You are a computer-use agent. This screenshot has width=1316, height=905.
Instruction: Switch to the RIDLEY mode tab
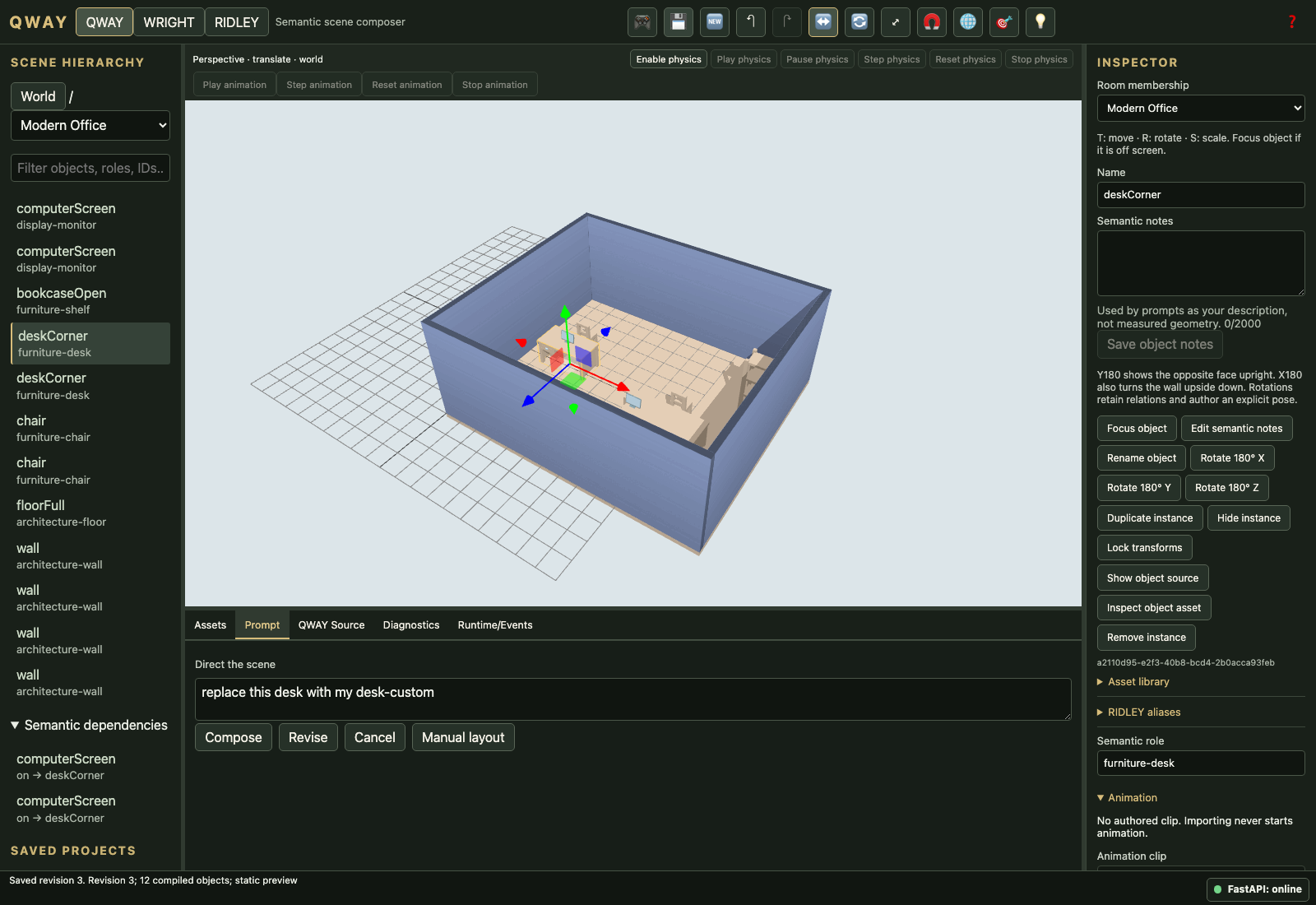[x=237, y=22]
